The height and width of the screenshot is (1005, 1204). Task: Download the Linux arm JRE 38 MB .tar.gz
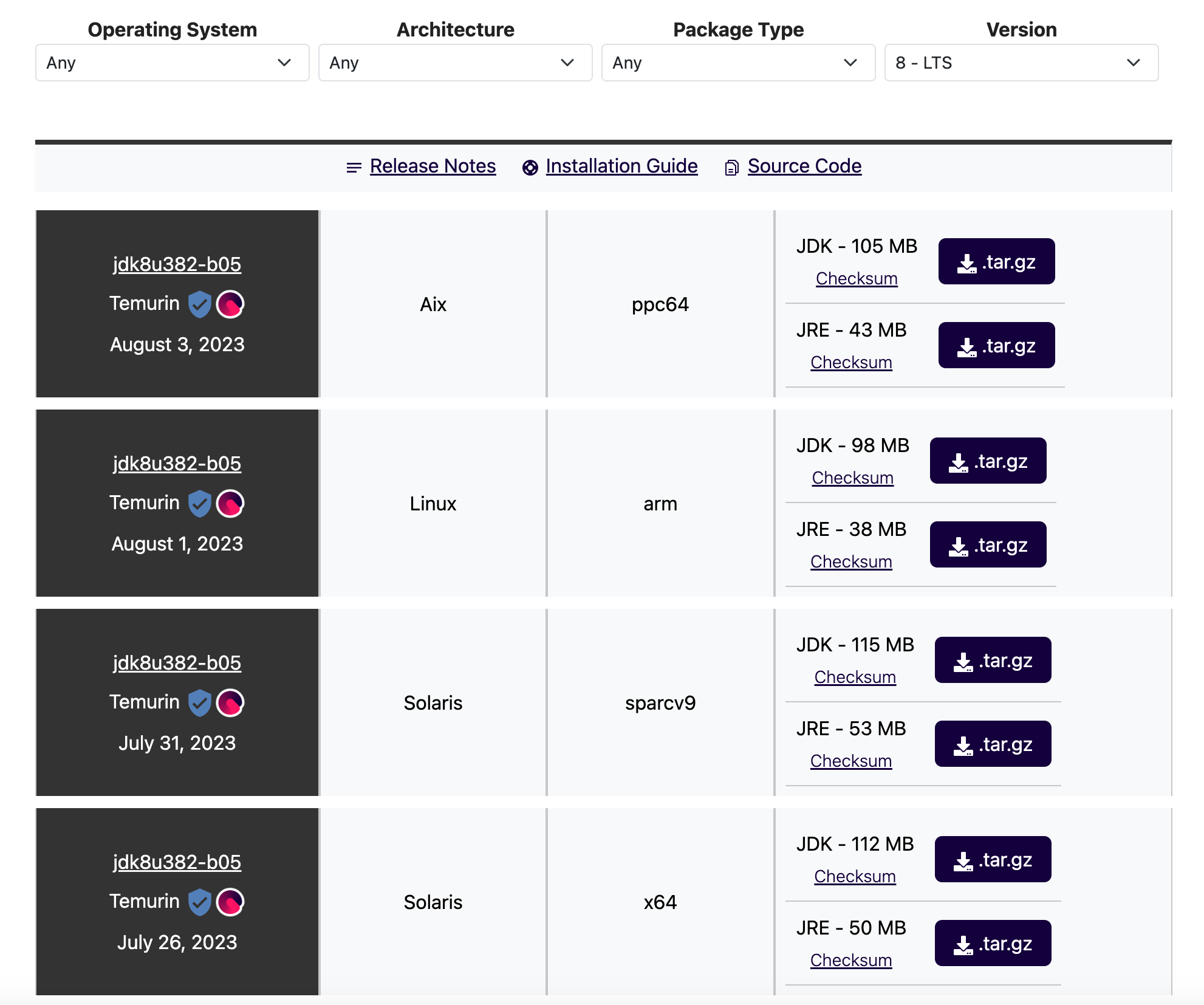tap(988, 544)
